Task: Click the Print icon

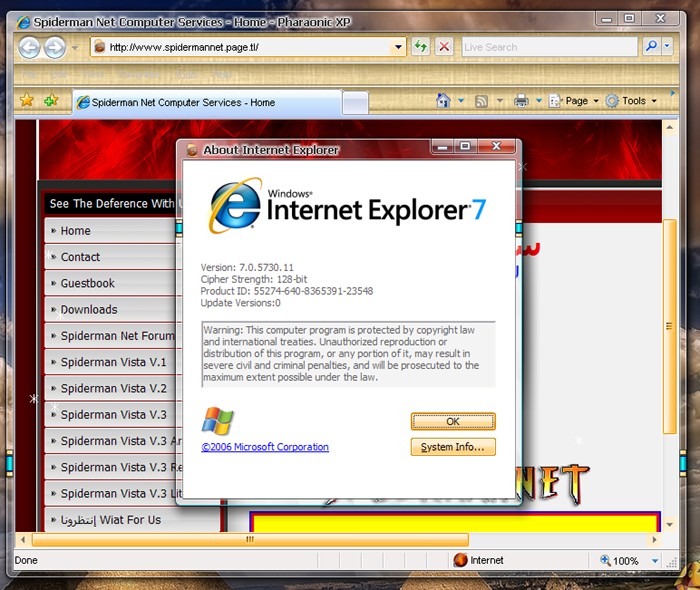Action: [521, 101]
